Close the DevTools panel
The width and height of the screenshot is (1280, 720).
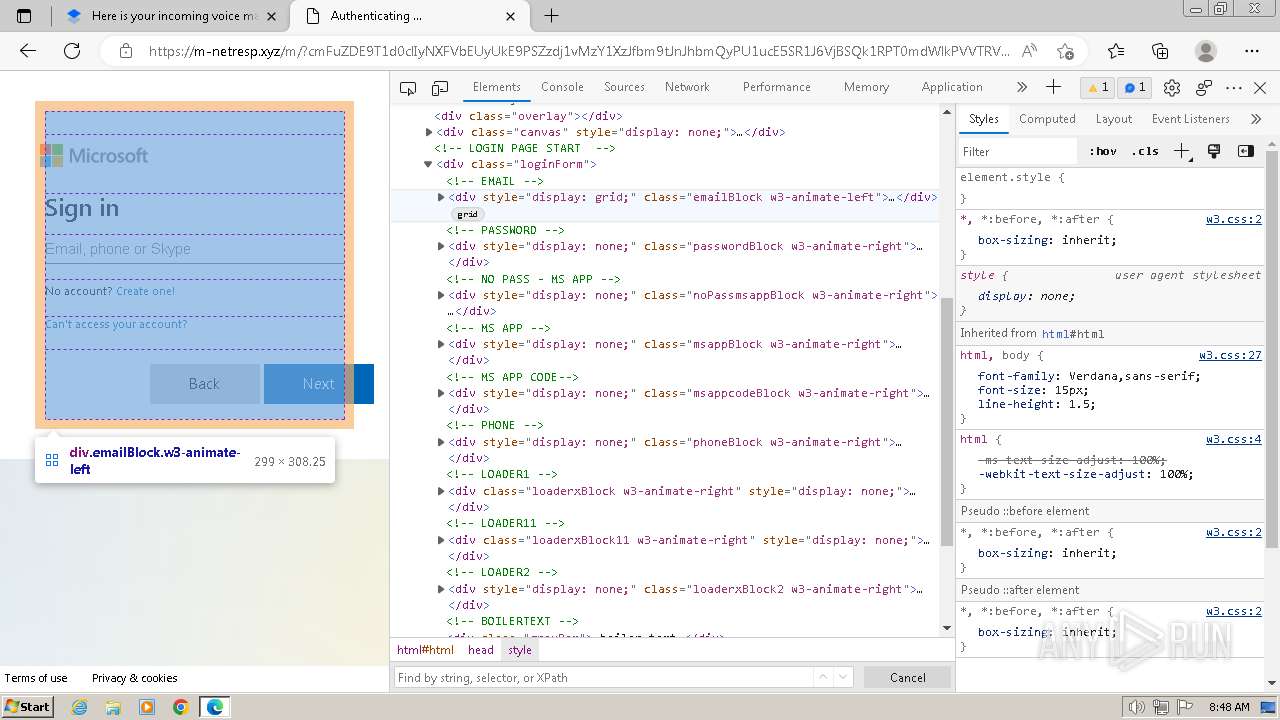click(1260, 88)
